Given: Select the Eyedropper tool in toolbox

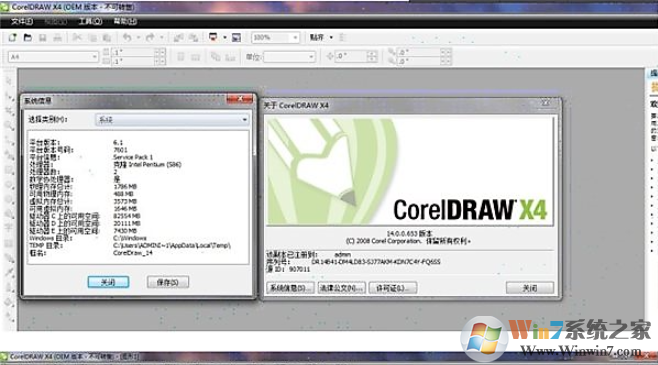Looking at the screenshot, I should (x=9, y=272).
